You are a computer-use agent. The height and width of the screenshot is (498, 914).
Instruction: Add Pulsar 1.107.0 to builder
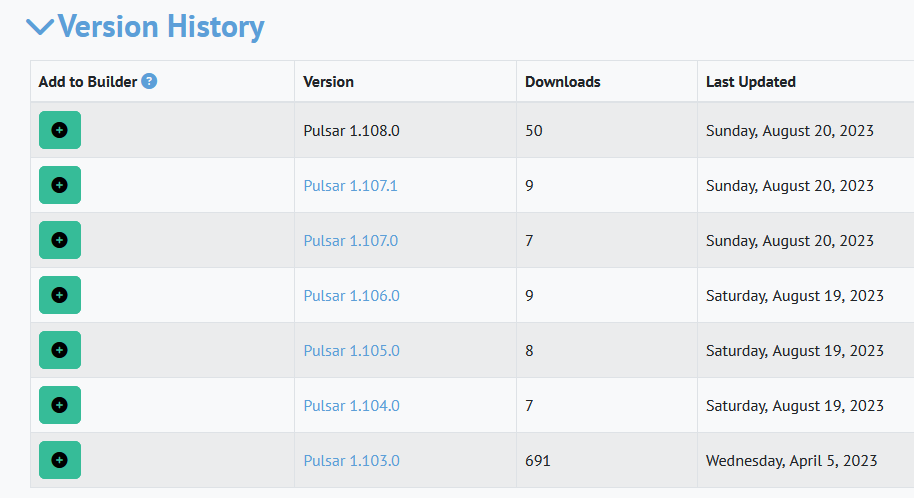point(59,240)
